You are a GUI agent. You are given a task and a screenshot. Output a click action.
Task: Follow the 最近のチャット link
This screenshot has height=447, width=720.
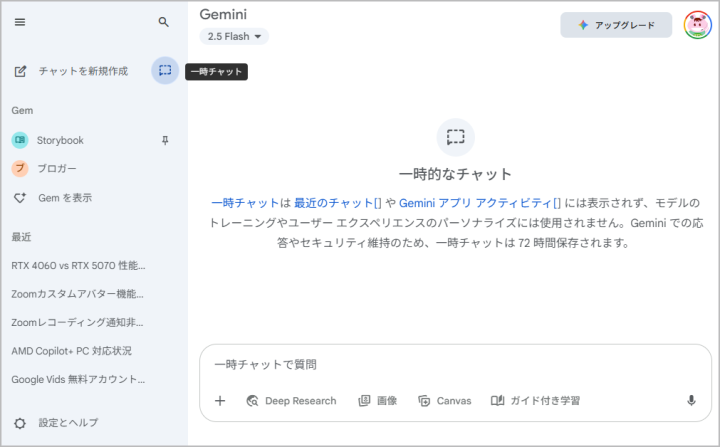[338, 203]
